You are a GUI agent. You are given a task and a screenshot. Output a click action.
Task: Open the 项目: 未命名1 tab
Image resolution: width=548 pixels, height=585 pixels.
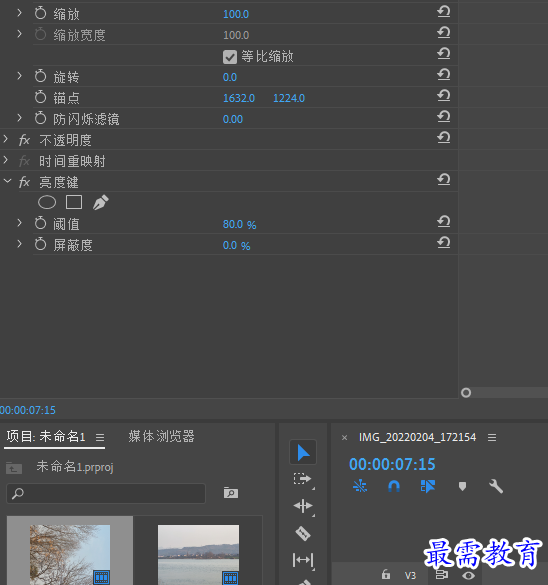pos(46,436)
